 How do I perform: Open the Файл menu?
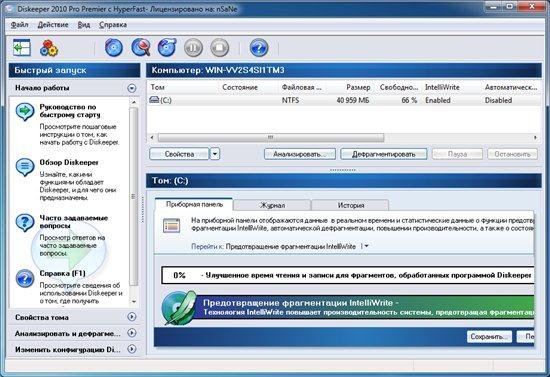click(x=20, y=25)
